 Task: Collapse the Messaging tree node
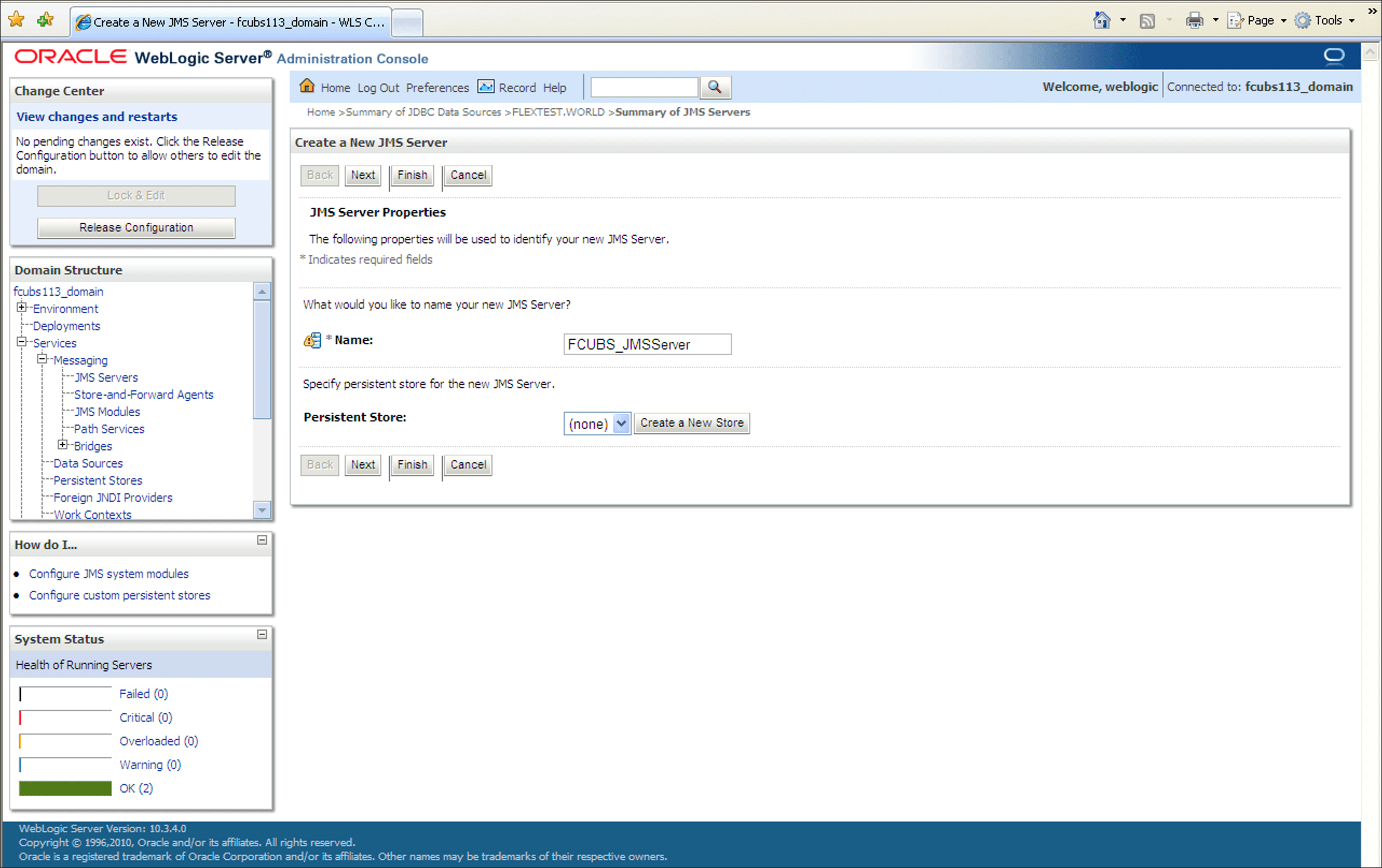[43, 359]
